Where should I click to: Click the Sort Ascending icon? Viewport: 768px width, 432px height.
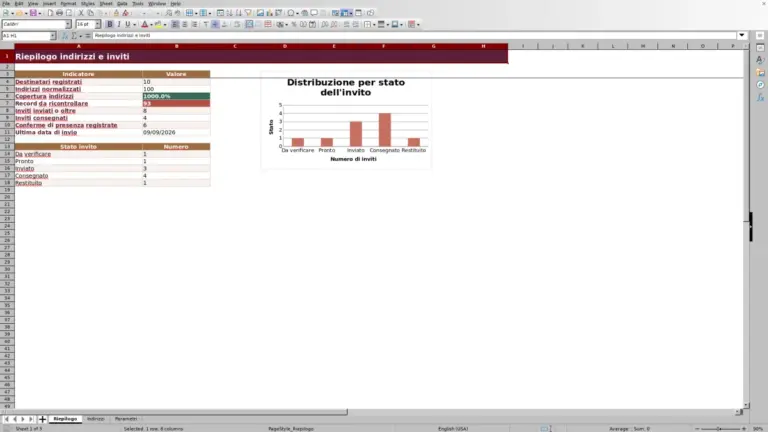click(x=230, y=13)
